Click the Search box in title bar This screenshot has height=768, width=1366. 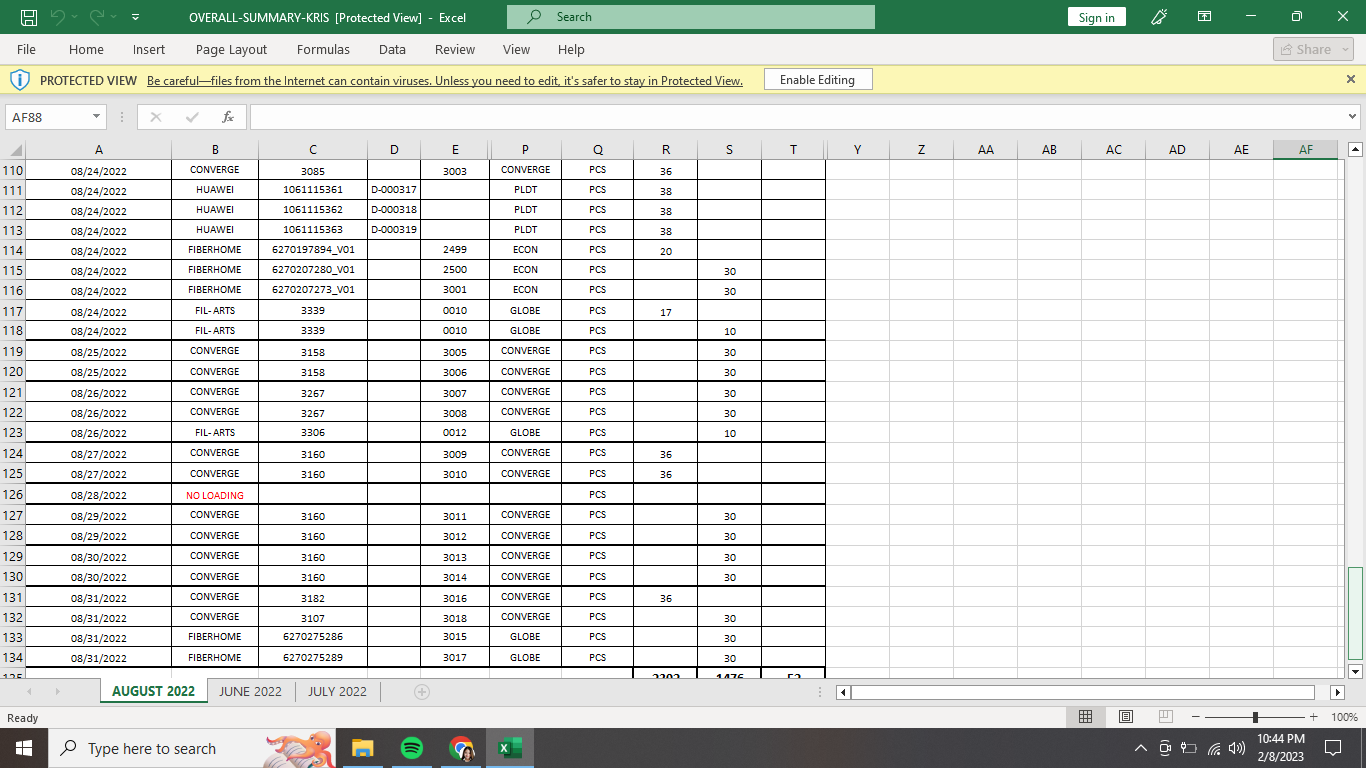(x=691, y=17)
